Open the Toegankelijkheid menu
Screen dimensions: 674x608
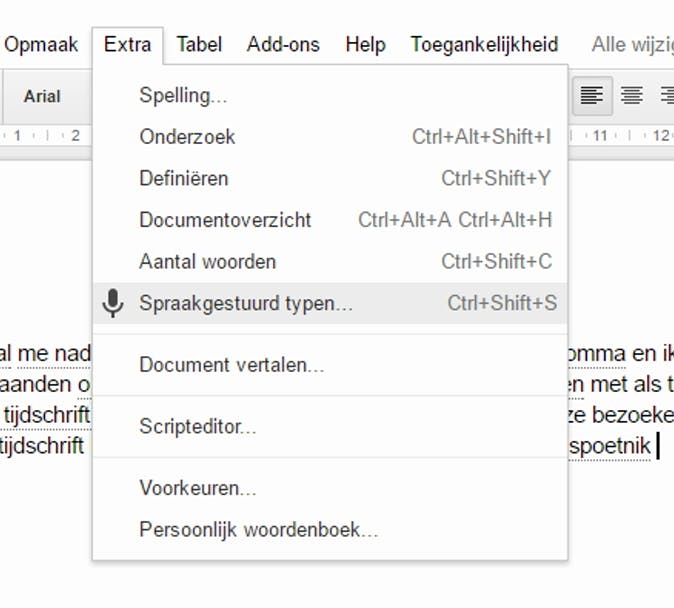[484, 44]
